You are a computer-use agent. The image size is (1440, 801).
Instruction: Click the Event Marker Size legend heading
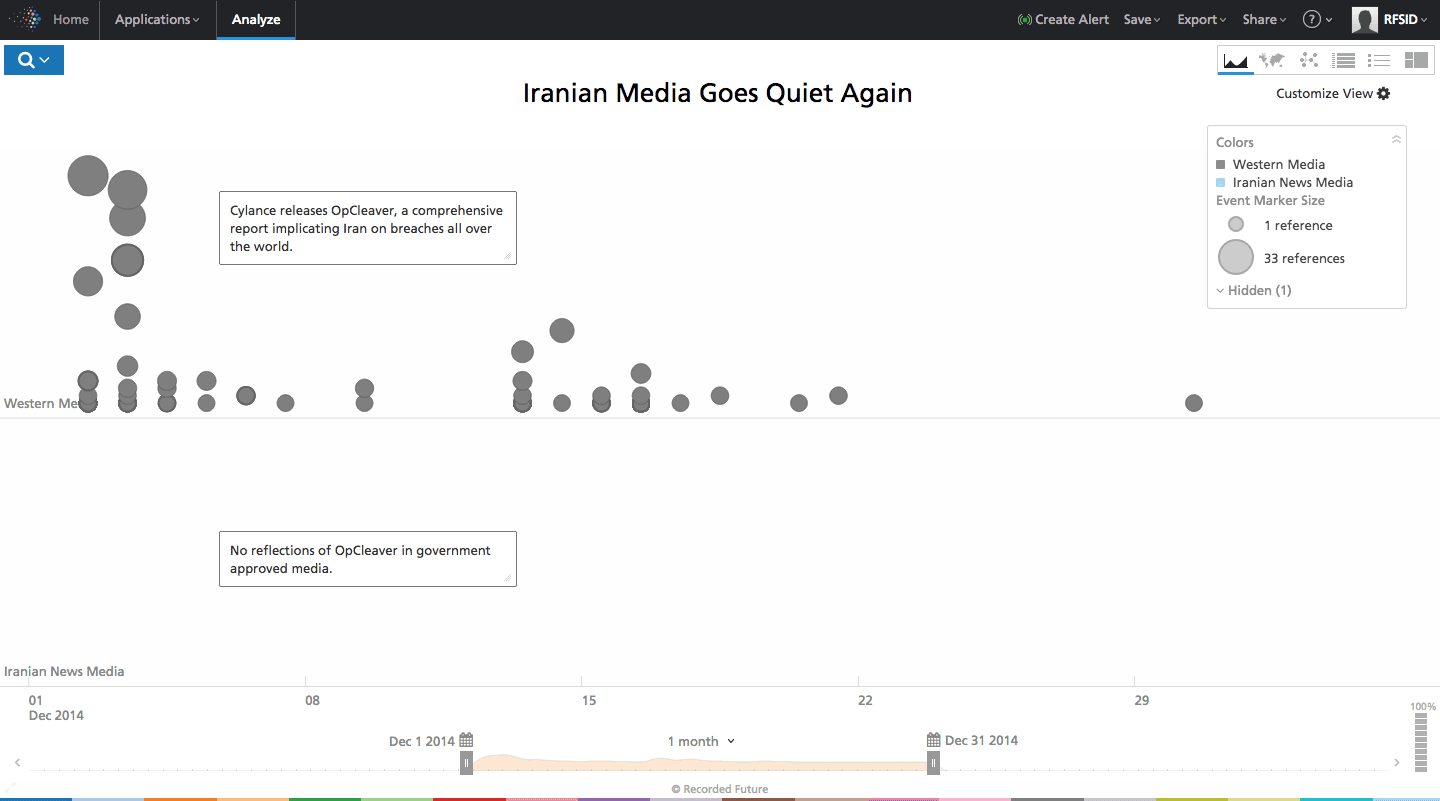(1270, 200)
